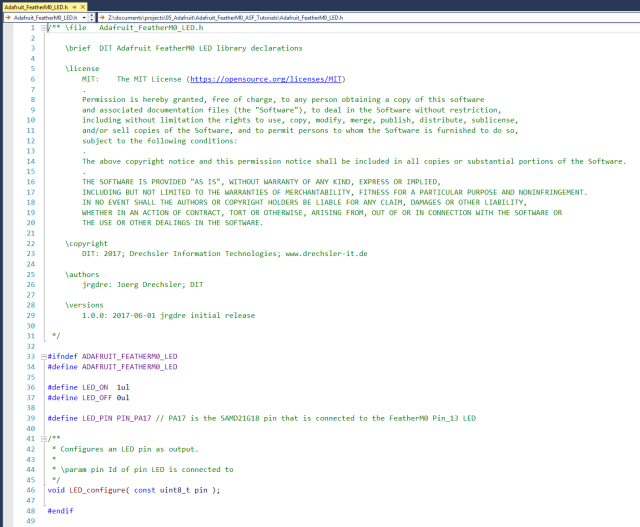This screenshot has height=527, width=640.
Task: Click the \brief description on line 3
Action: pyautogui.click(x=184, y=48)
